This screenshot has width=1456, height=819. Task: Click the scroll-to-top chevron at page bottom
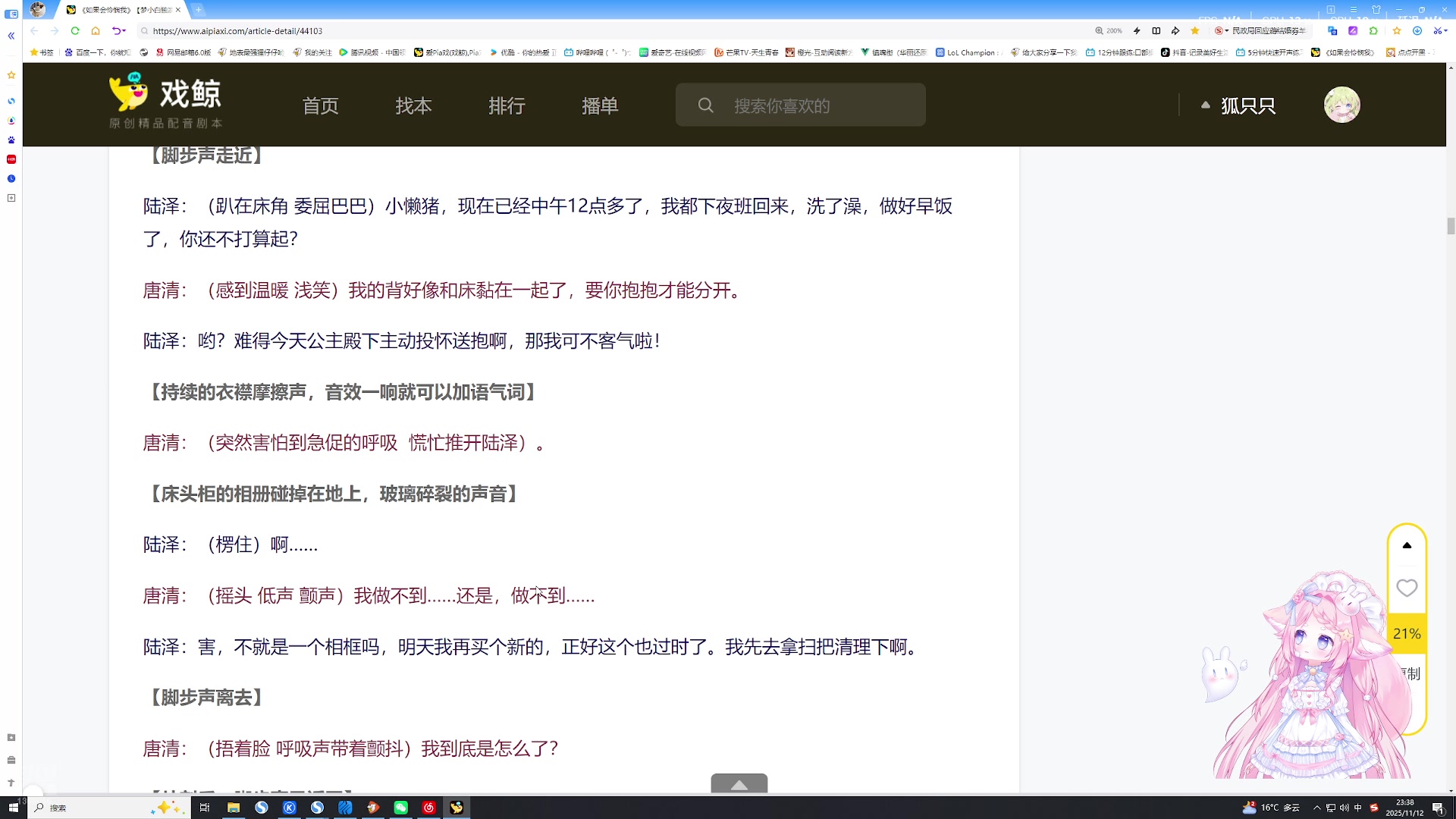pos(739,786)
